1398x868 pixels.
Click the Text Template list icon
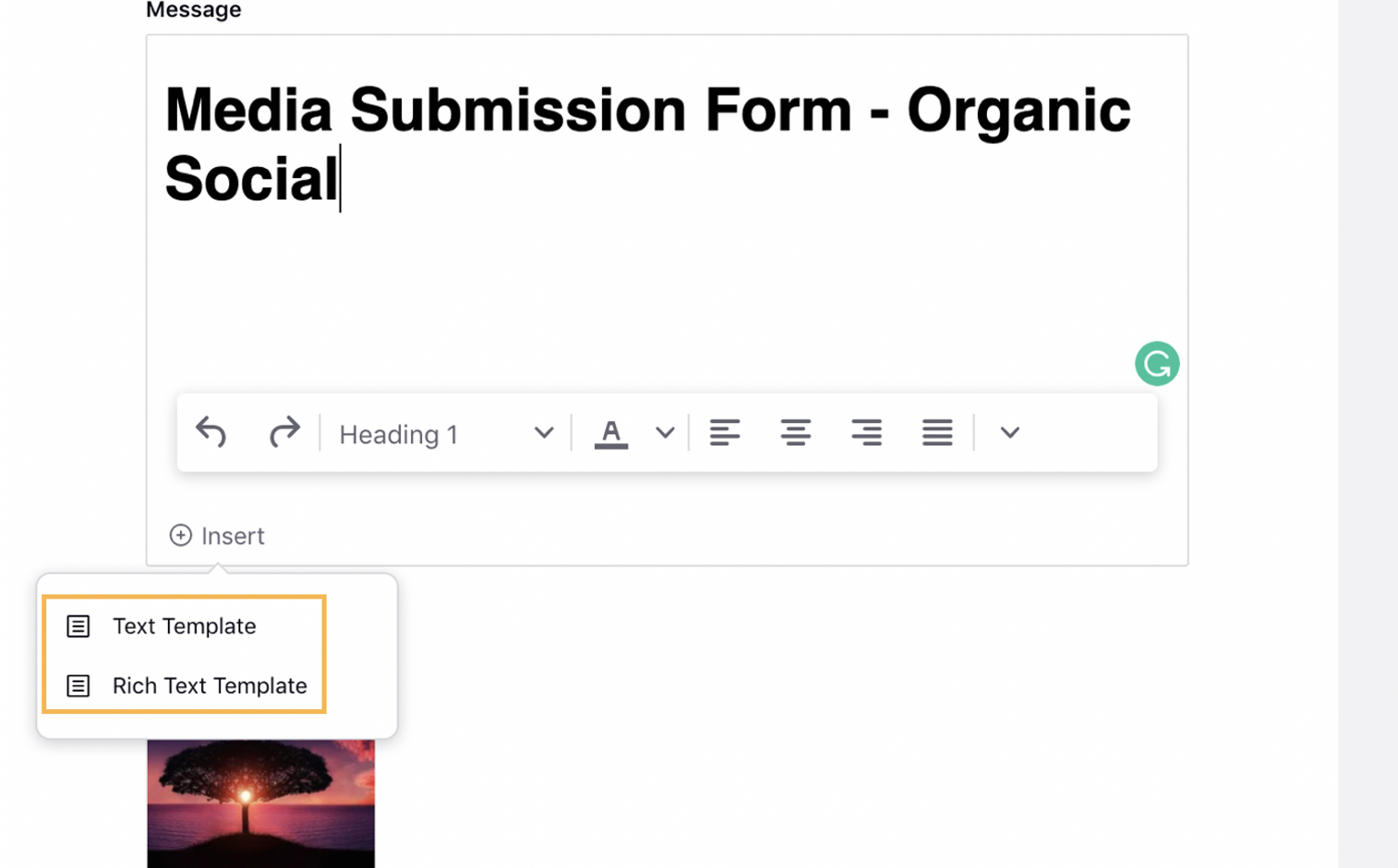tap(78, 626)
